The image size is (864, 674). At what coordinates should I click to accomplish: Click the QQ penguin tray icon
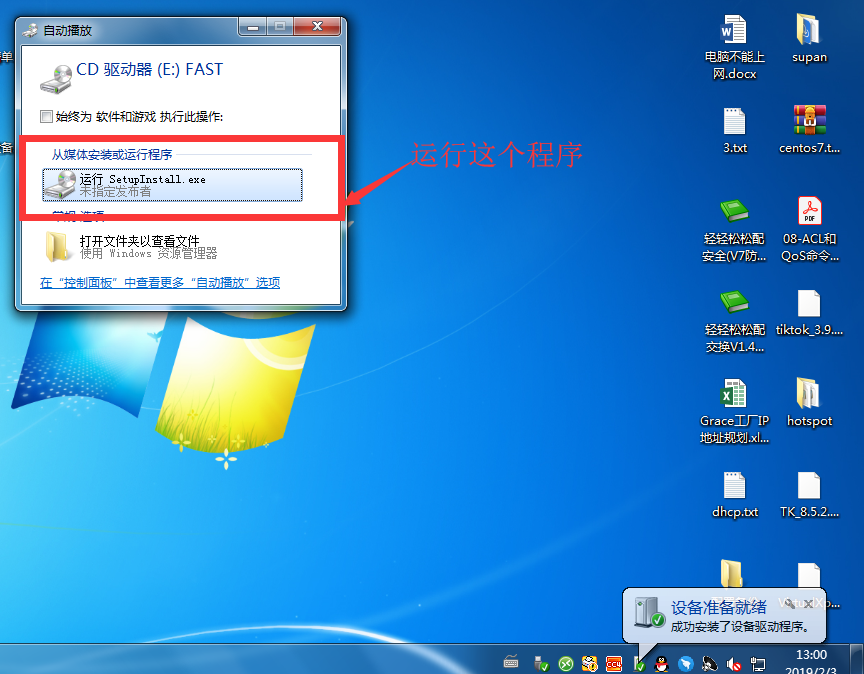661,664
